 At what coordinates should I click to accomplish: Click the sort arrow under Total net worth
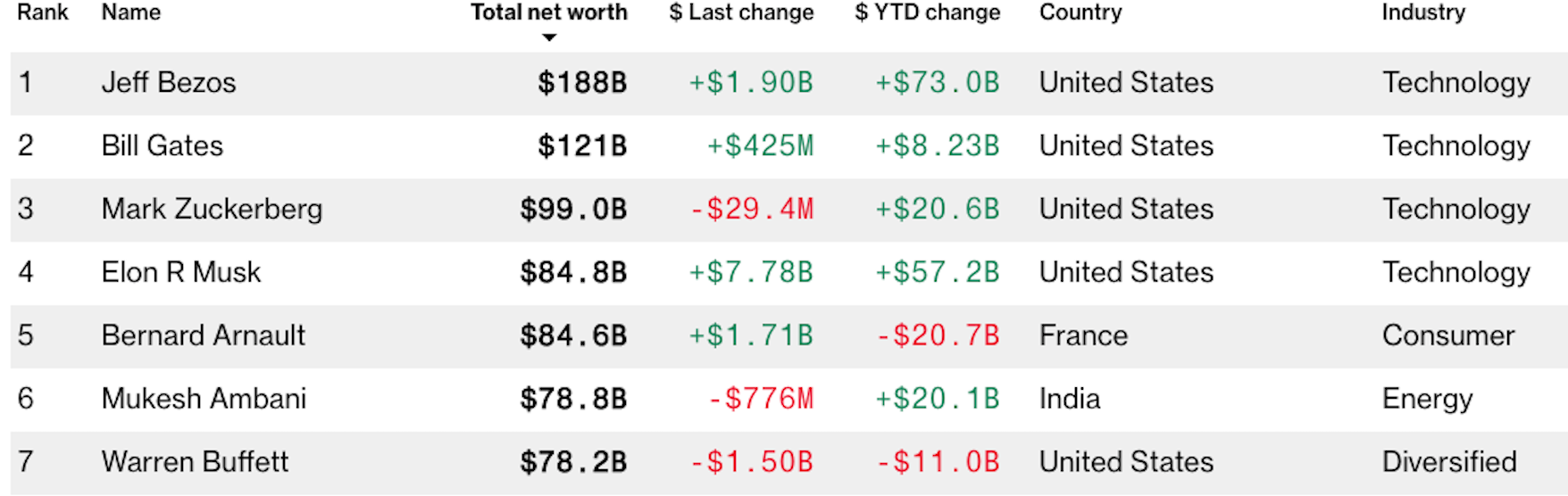coord(549,37)
